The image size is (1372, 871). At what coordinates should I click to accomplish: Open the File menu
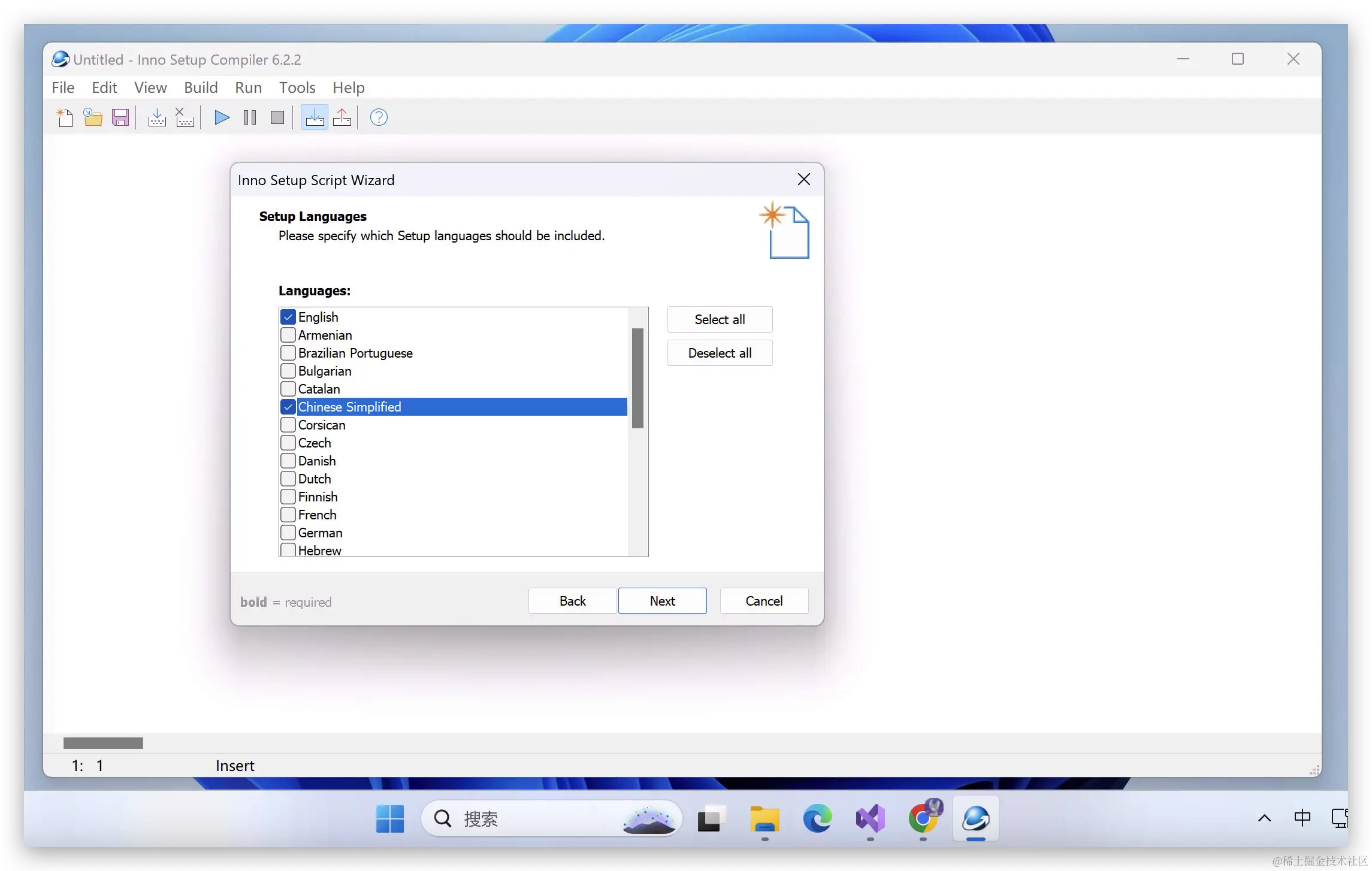[63, 87]
